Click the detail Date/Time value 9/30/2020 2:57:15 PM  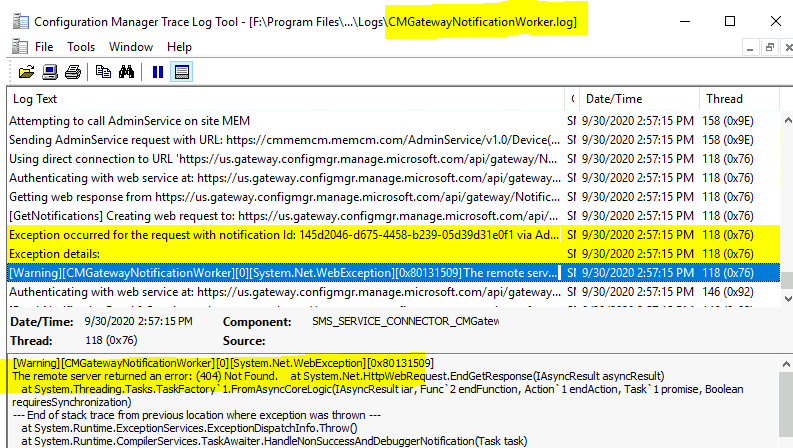click(138, 321)
